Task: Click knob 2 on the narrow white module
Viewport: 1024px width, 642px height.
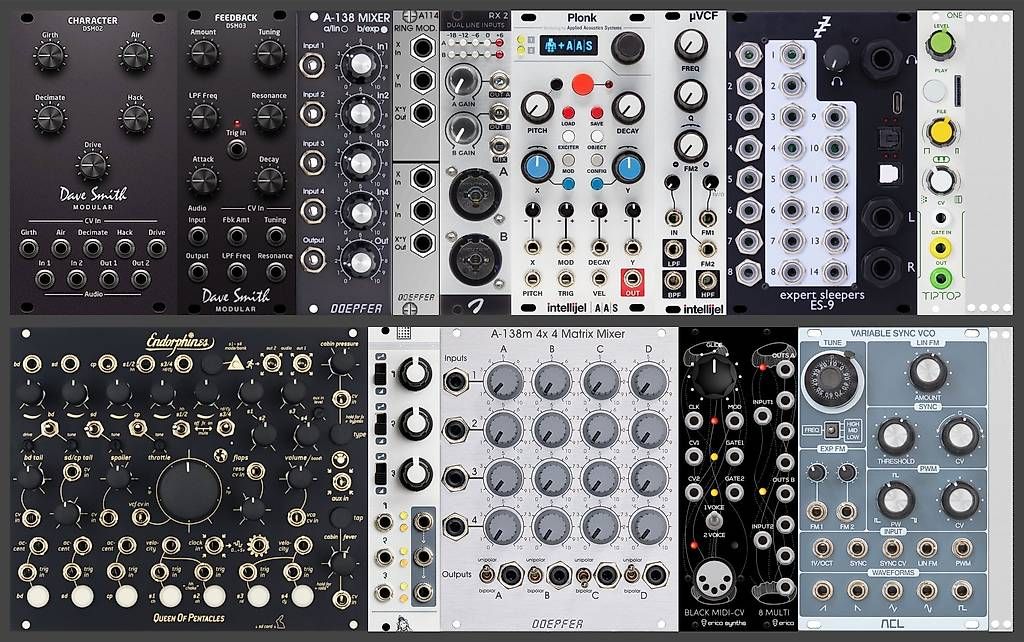Action: point(415,423)
